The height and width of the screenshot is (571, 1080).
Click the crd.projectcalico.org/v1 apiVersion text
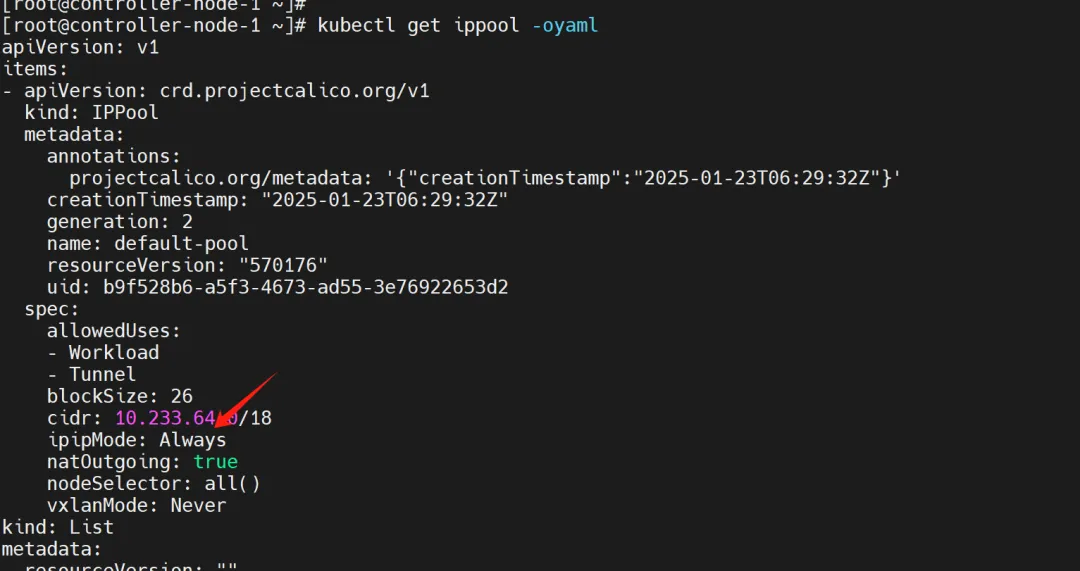click(x=294, y=91)
